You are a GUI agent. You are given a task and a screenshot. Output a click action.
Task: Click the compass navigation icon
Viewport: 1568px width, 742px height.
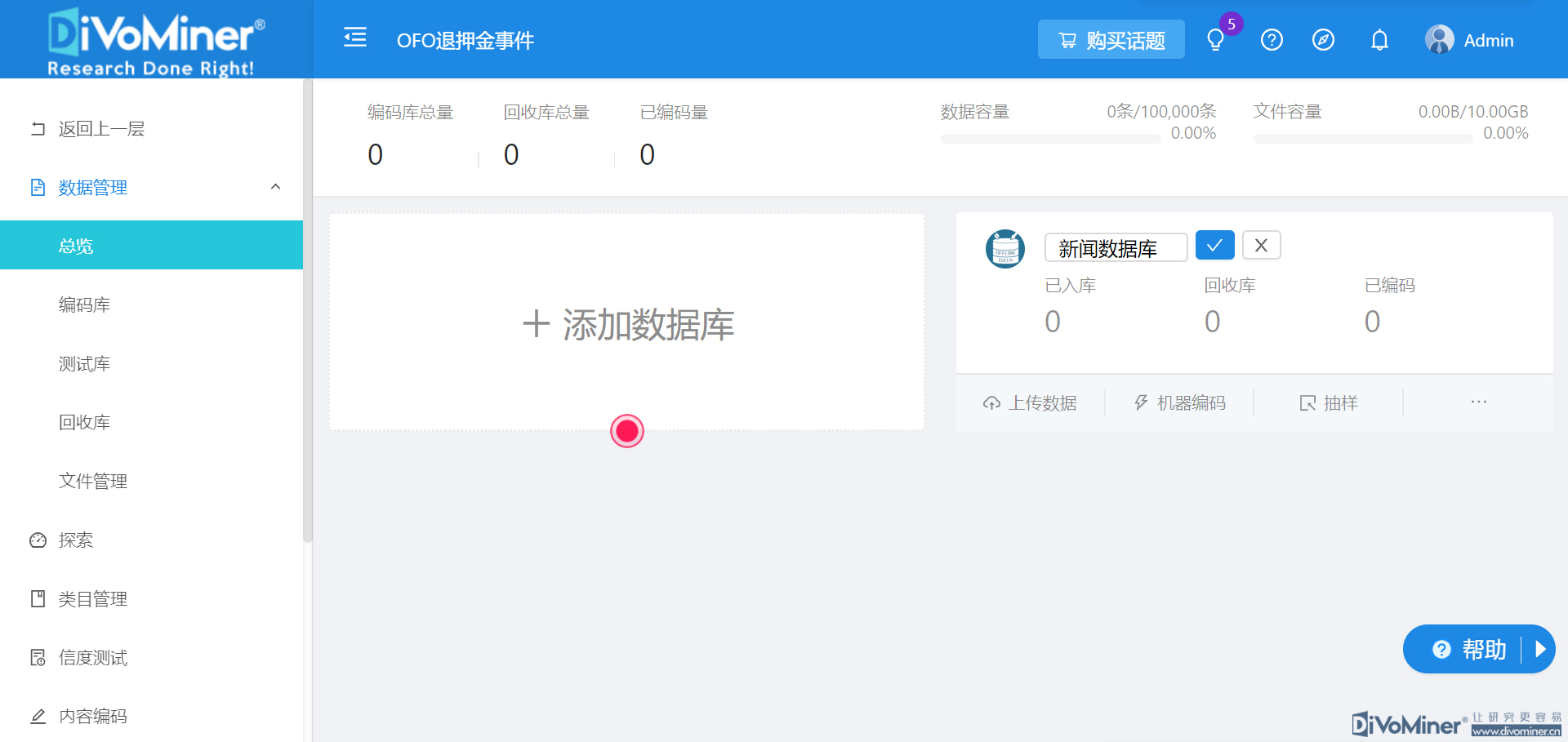(1323, 39)
